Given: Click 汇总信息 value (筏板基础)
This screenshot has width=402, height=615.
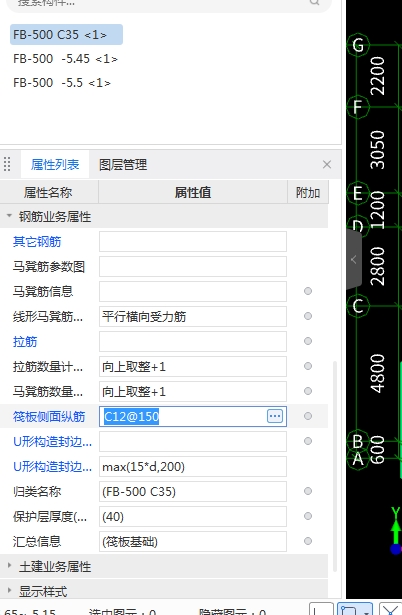Looking at the screenshot, I should click(x=193, y=542).
